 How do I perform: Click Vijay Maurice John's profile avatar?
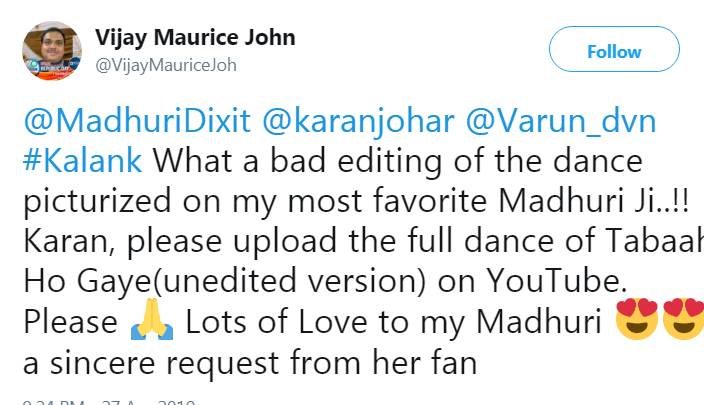point(51,51)
